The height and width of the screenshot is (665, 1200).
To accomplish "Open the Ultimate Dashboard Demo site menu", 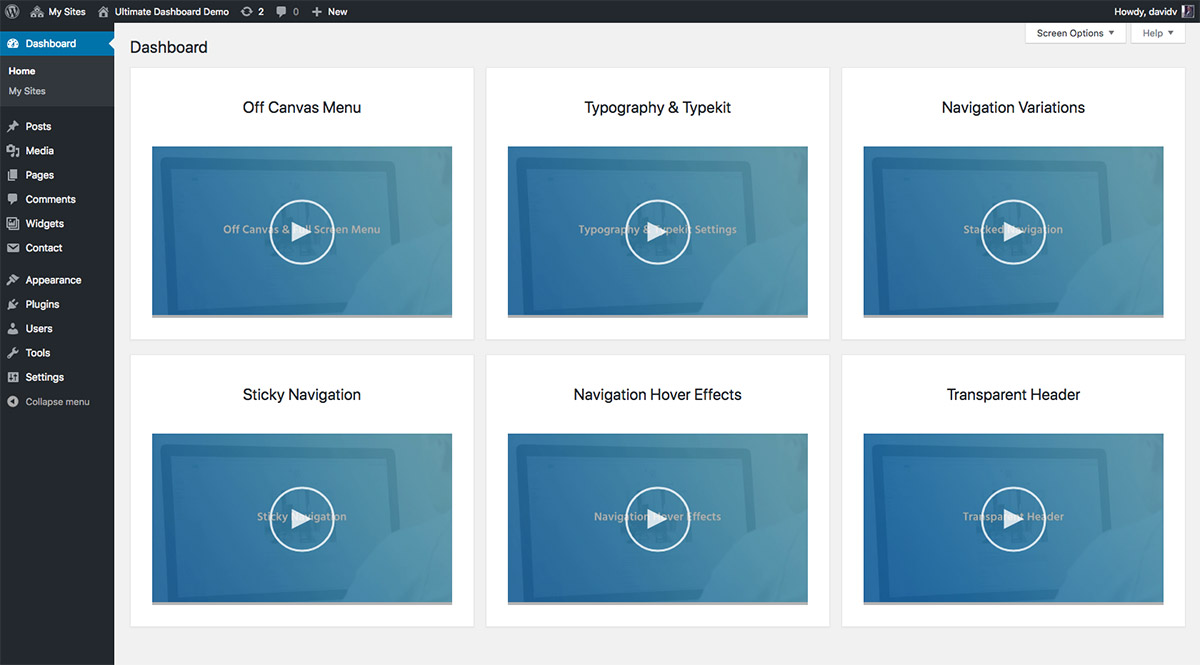I will point(163,11).
